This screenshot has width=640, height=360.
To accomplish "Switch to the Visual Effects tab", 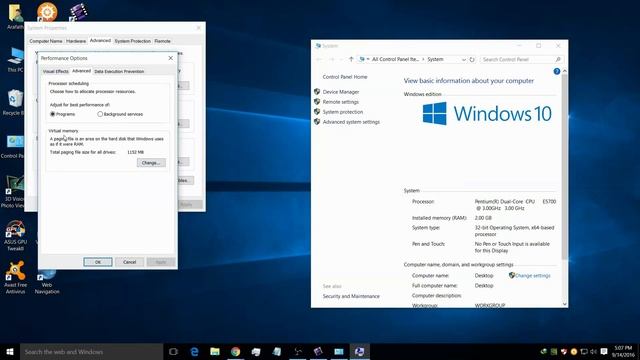I will coord(56,71).
